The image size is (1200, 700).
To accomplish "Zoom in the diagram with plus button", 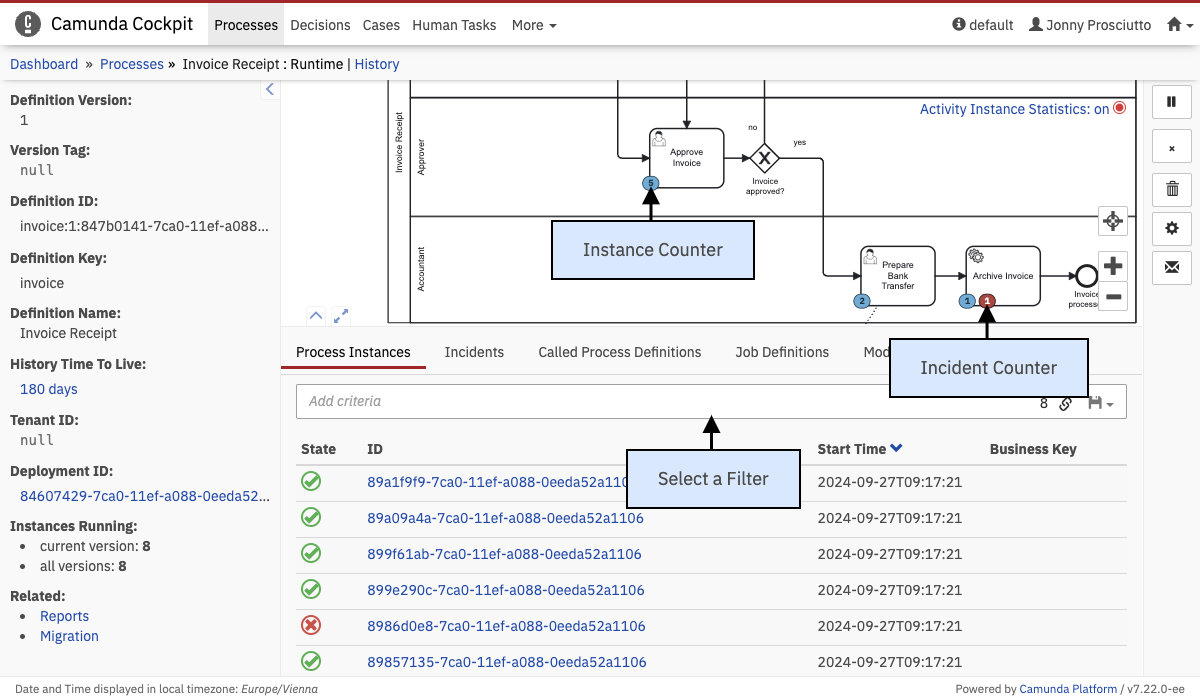I will pos(1112,267).
